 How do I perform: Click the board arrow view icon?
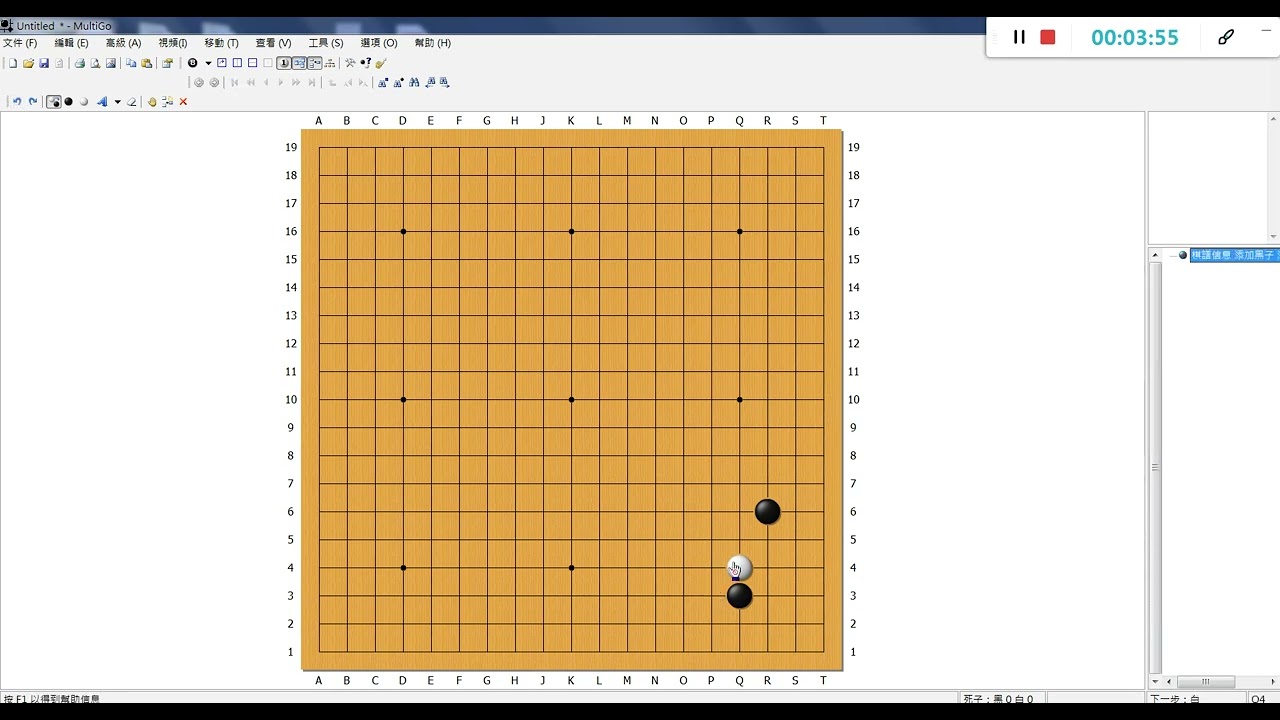point(222,63)
